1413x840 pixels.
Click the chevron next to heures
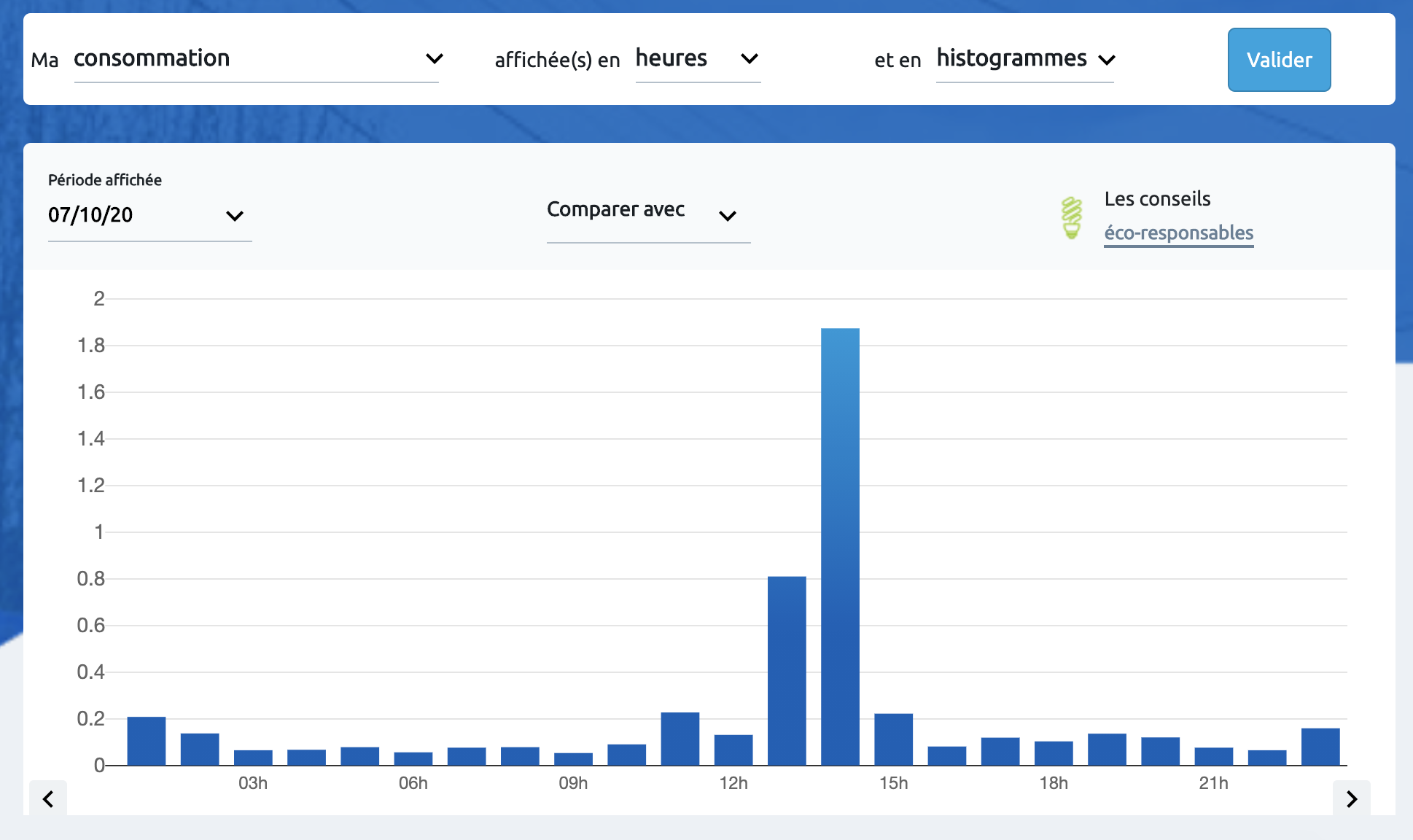[750, 59]
